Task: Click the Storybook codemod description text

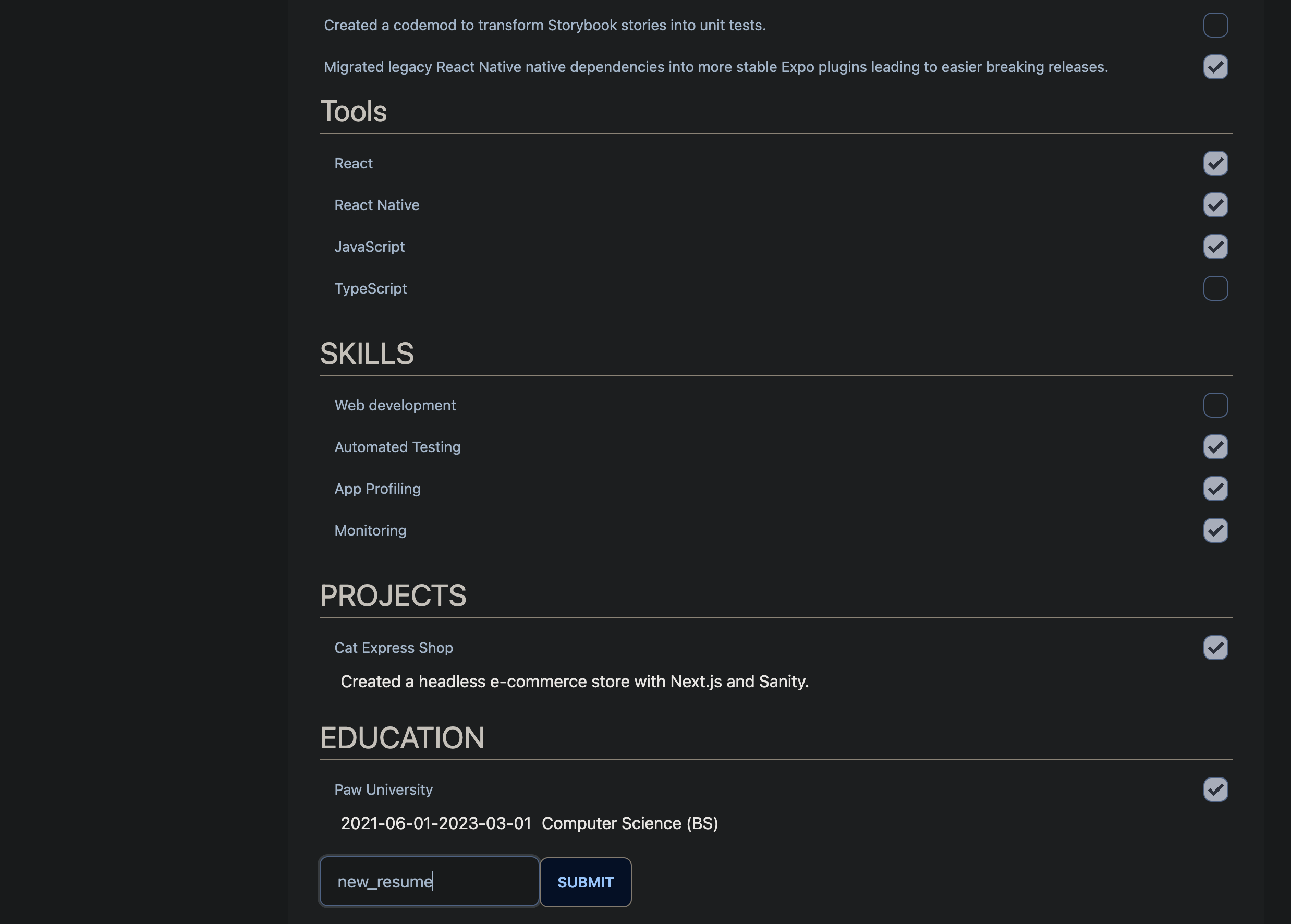Action: pyautogui.click(x=544, y=25)
